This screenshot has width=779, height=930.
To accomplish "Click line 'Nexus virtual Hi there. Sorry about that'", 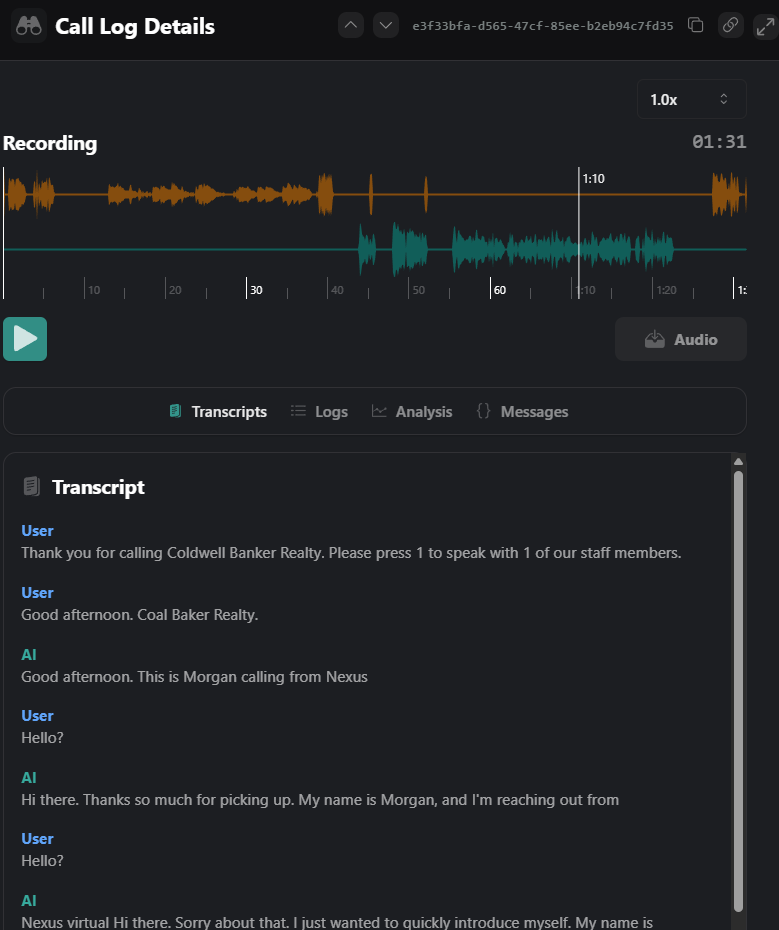I will tap(337, 922).
